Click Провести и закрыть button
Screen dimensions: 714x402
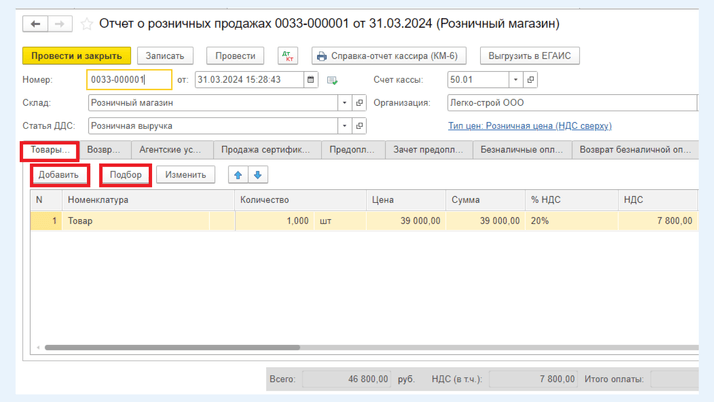(76, 56)
